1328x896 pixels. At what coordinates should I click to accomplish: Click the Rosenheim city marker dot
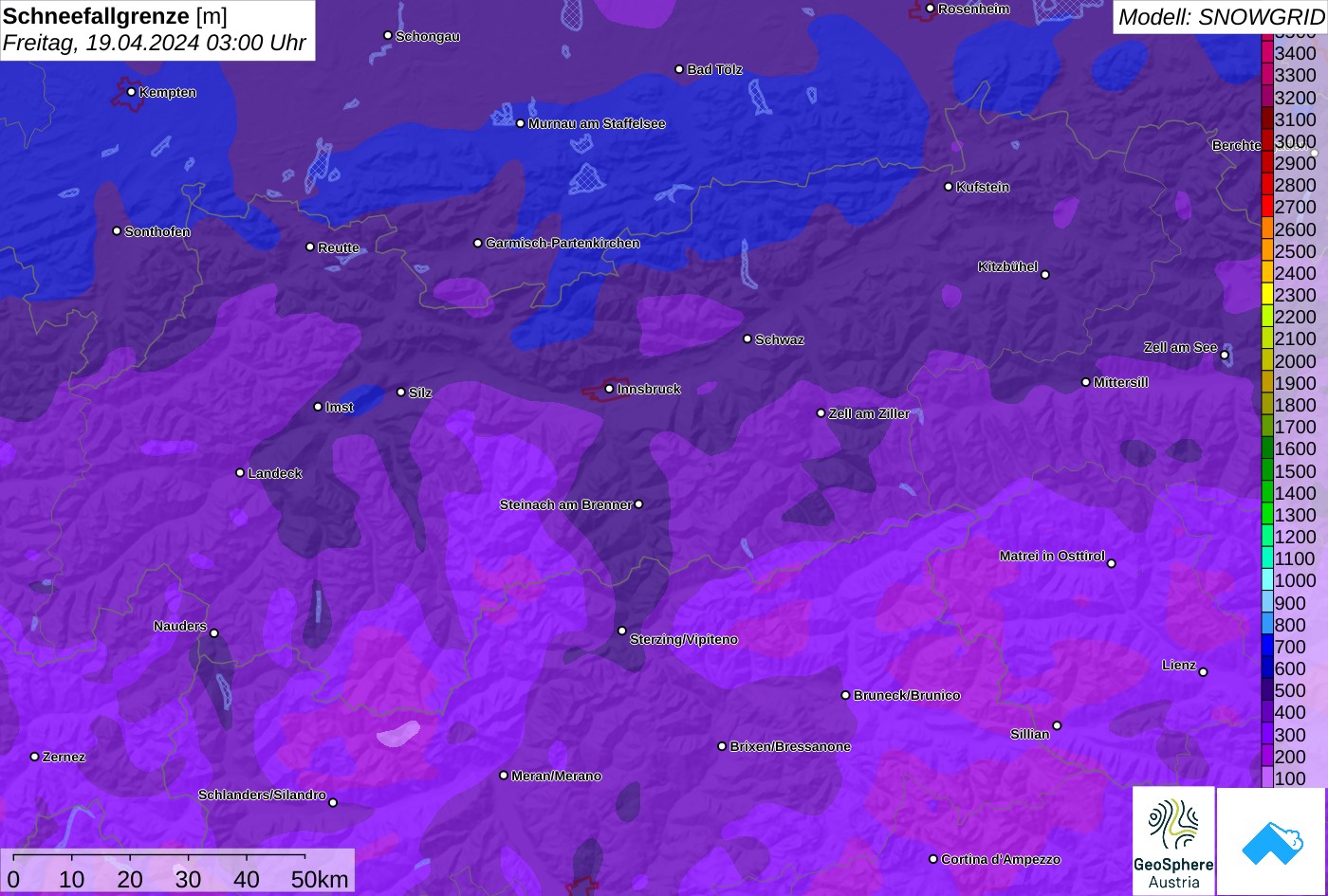tap(931, 9)
